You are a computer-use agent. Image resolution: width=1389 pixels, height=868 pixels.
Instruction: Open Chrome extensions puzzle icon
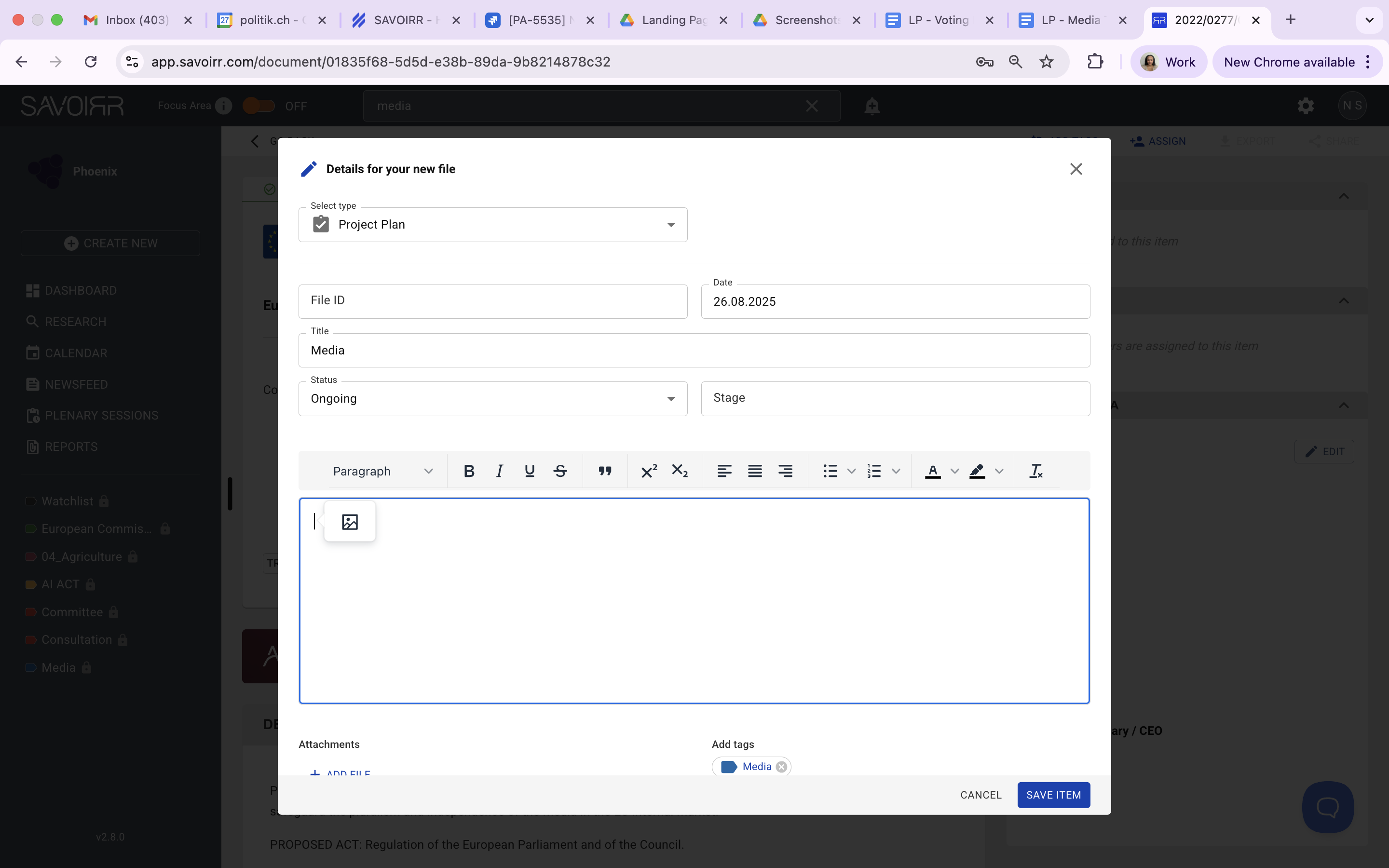click(1095, 61)
